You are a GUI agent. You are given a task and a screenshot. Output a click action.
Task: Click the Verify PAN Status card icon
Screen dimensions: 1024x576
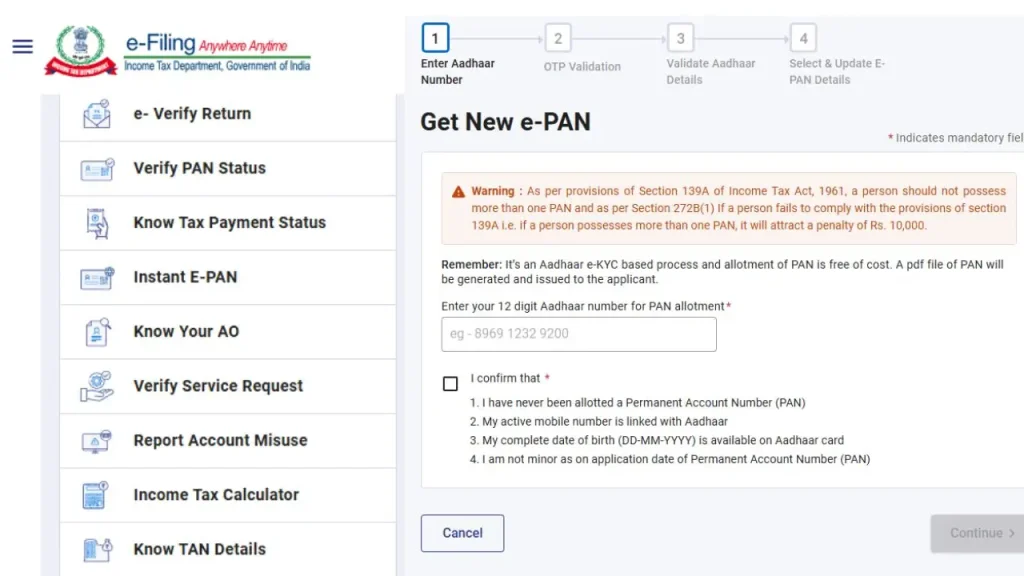point(95,168)
